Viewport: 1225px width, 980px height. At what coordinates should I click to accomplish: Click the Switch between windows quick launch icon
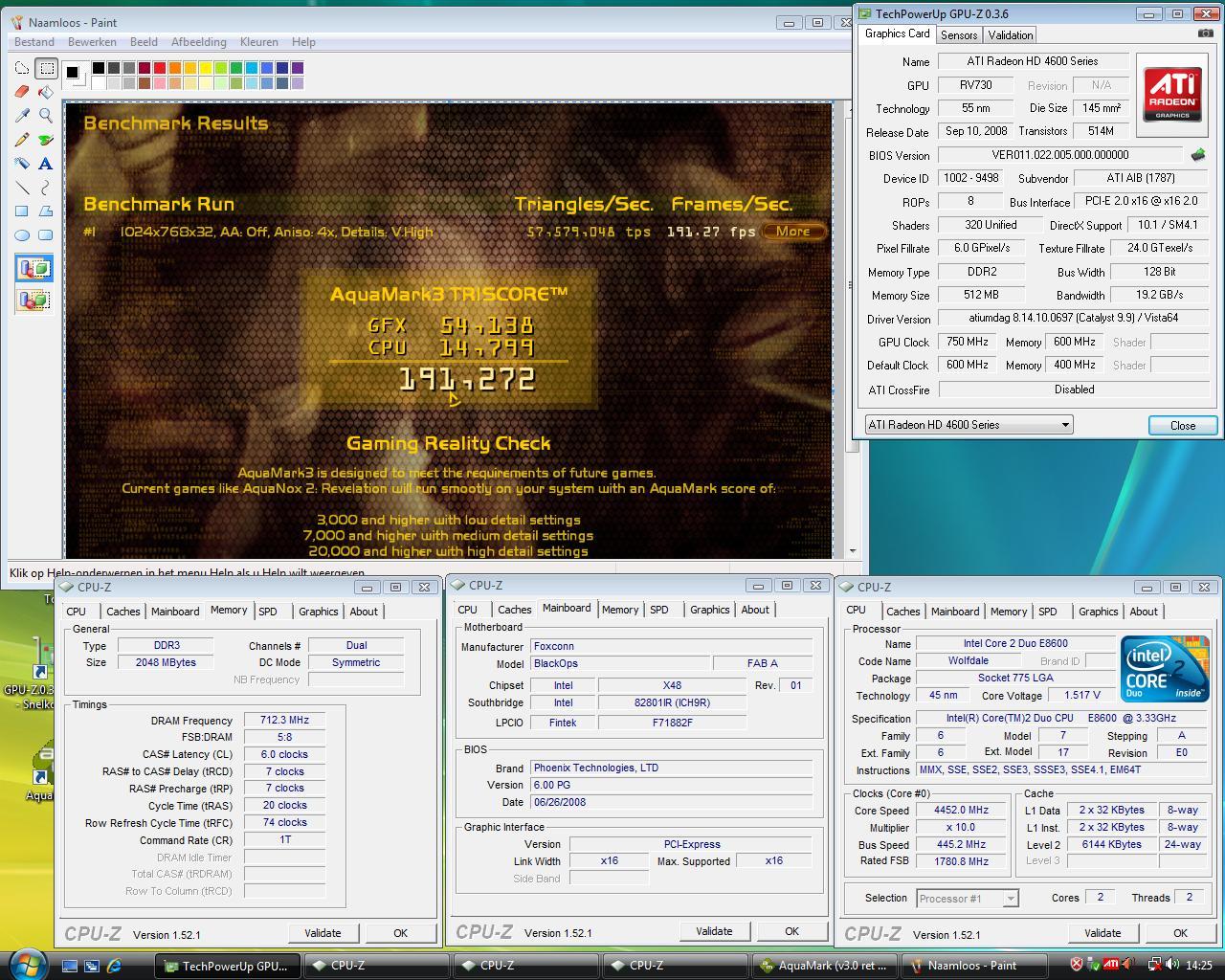(x=92, y=966)
